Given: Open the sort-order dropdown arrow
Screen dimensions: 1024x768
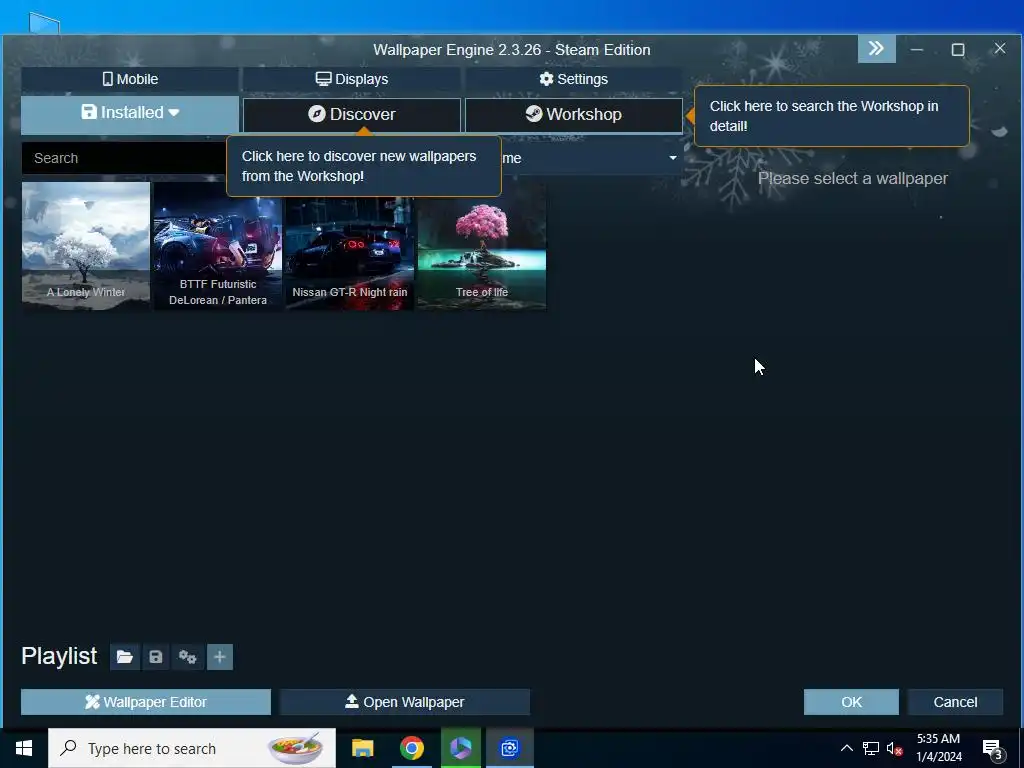Looking at the screenshot, I should [x=673, y=158].
